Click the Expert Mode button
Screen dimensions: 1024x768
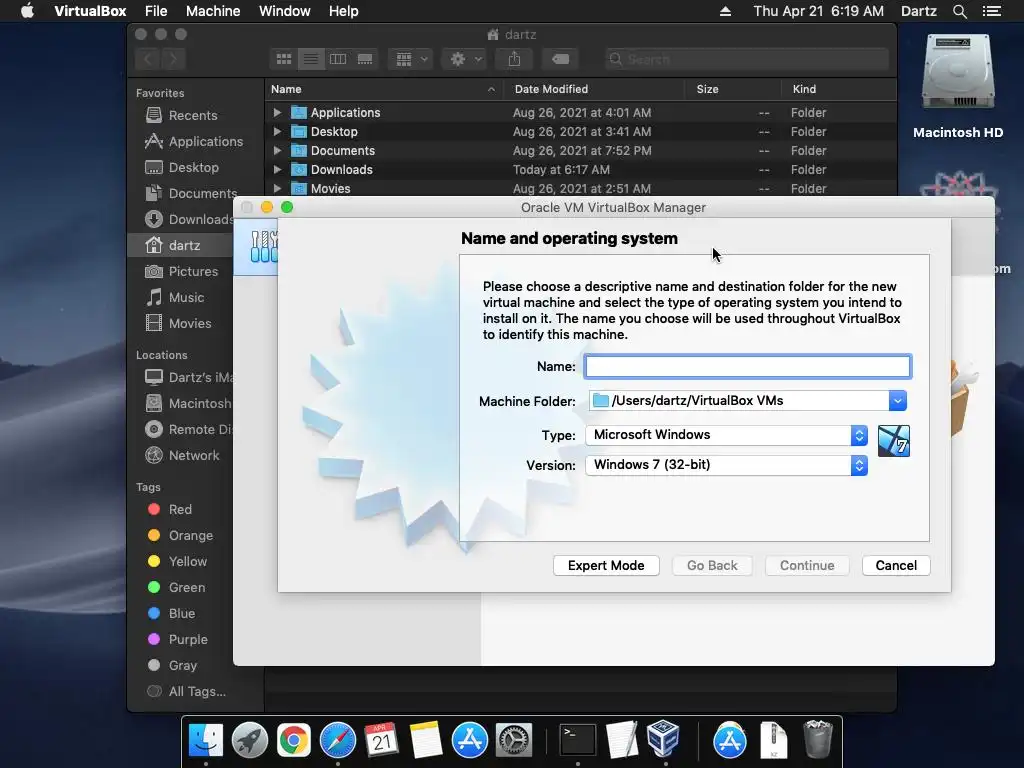pyautogui.click(x=605, y=566)
